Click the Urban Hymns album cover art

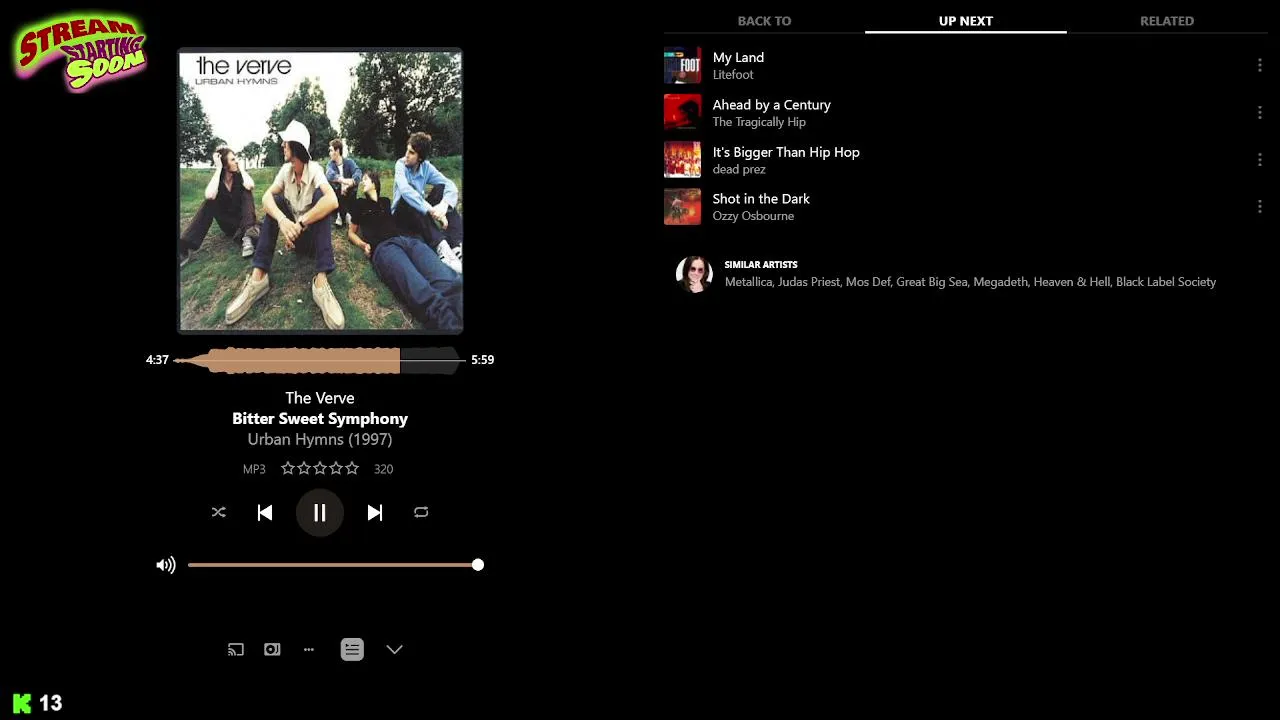(x=320, y=190)
